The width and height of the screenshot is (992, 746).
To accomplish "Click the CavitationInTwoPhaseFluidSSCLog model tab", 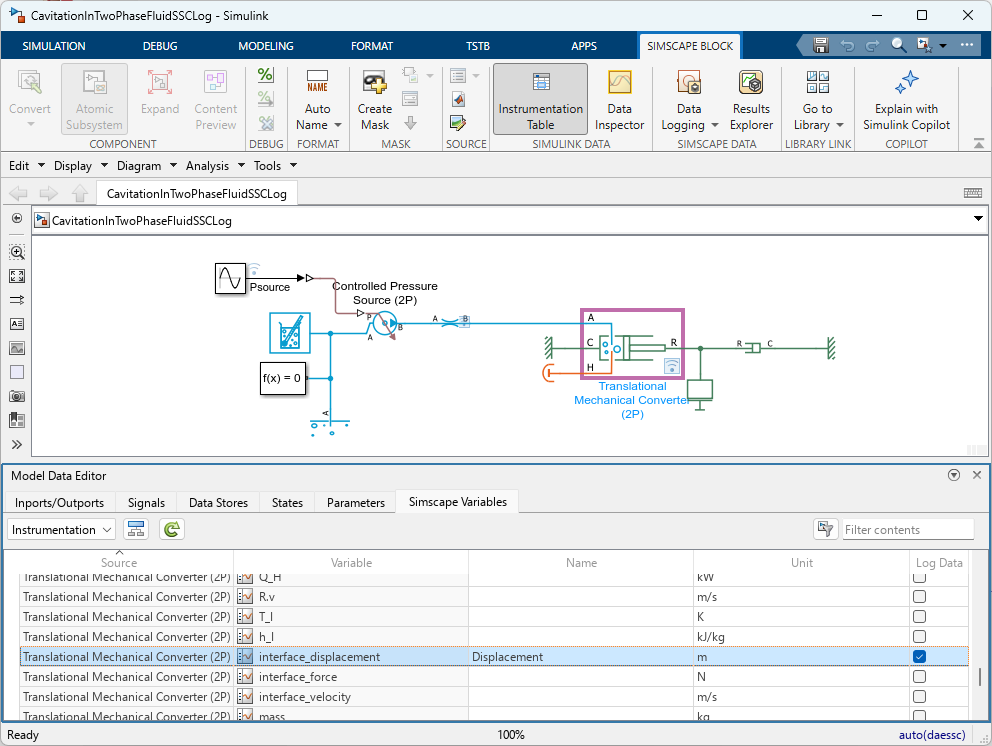I will point(197,194).
